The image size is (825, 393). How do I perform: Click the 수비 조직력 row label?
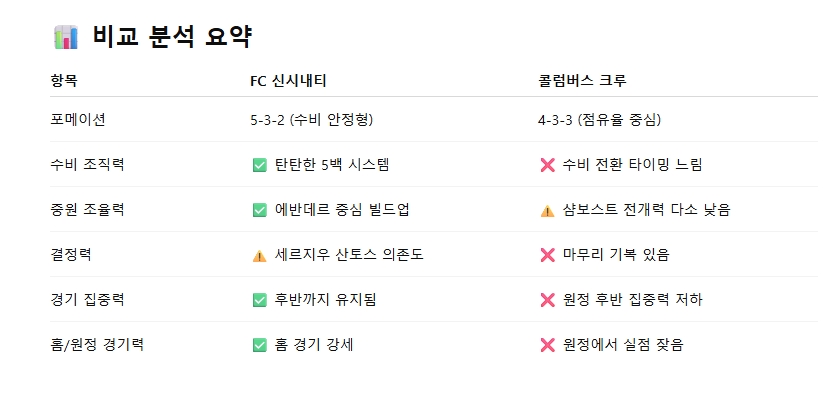pos(87,165)
